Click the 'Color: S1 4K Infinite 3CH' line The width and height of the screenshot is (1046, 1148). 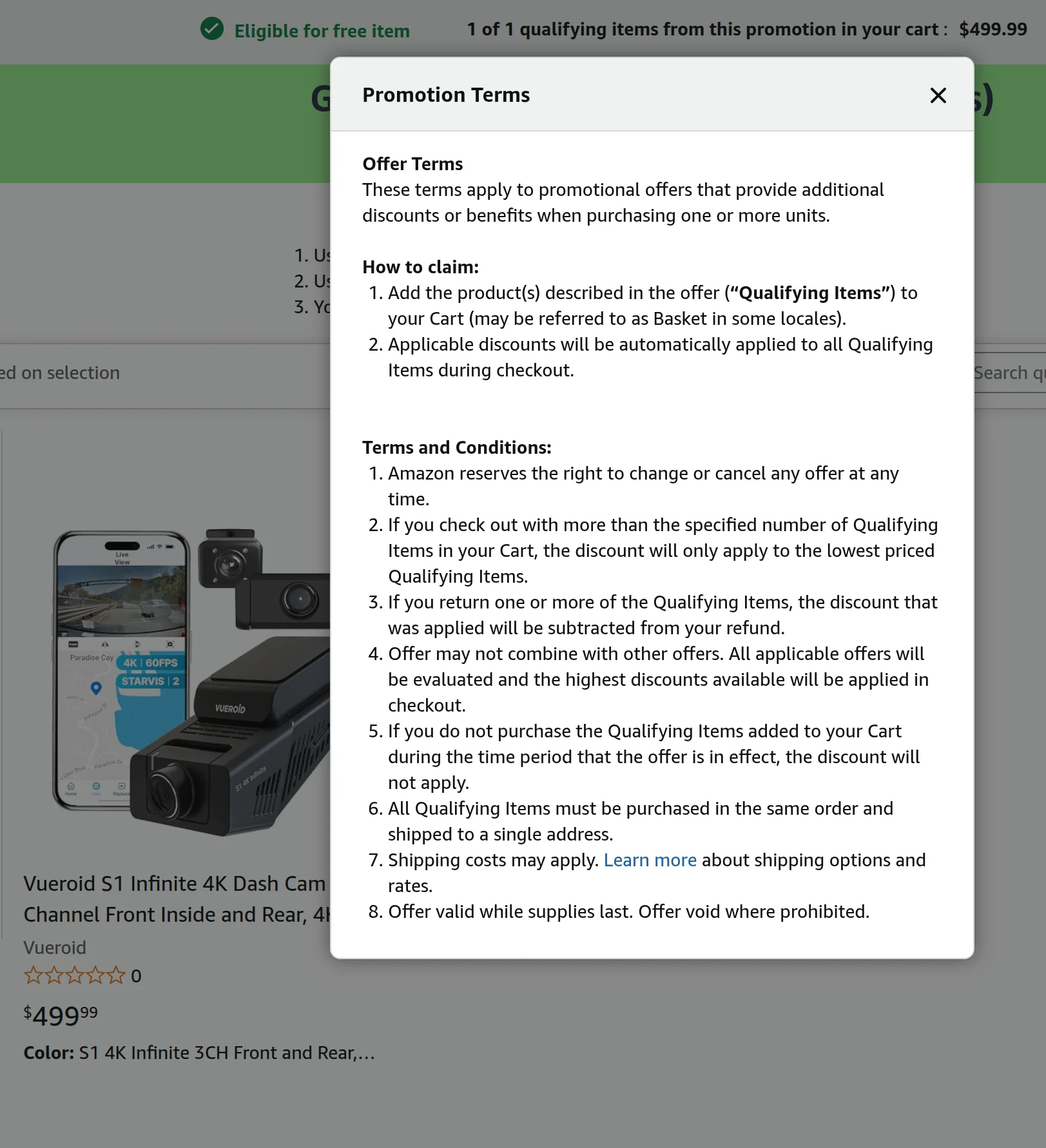(199, 1053)
